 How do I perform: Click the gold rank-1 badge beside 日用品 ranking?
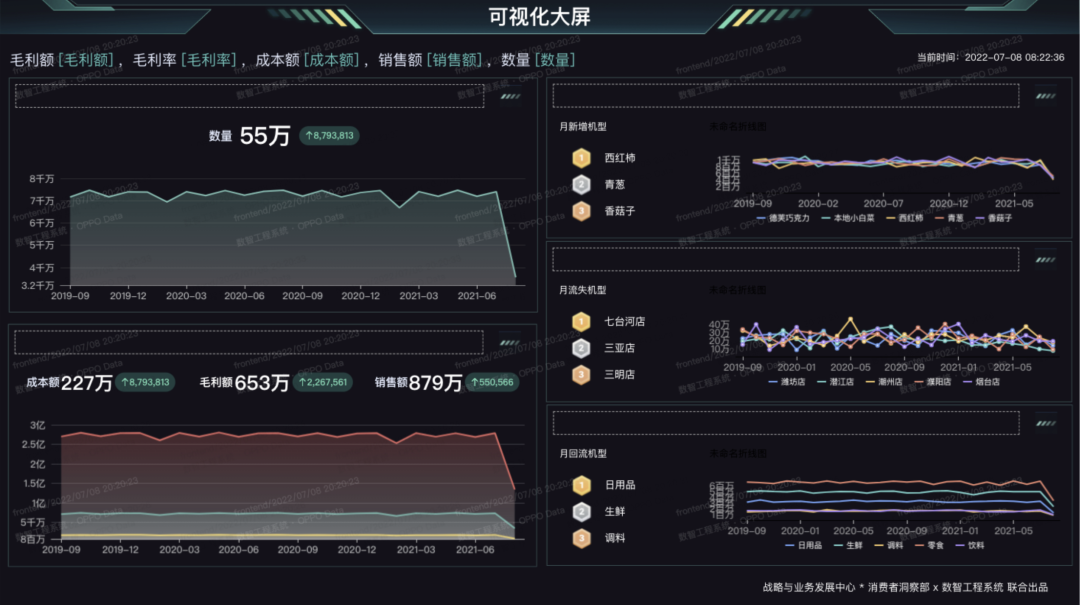pyautogui.click(x=581, y=485)
